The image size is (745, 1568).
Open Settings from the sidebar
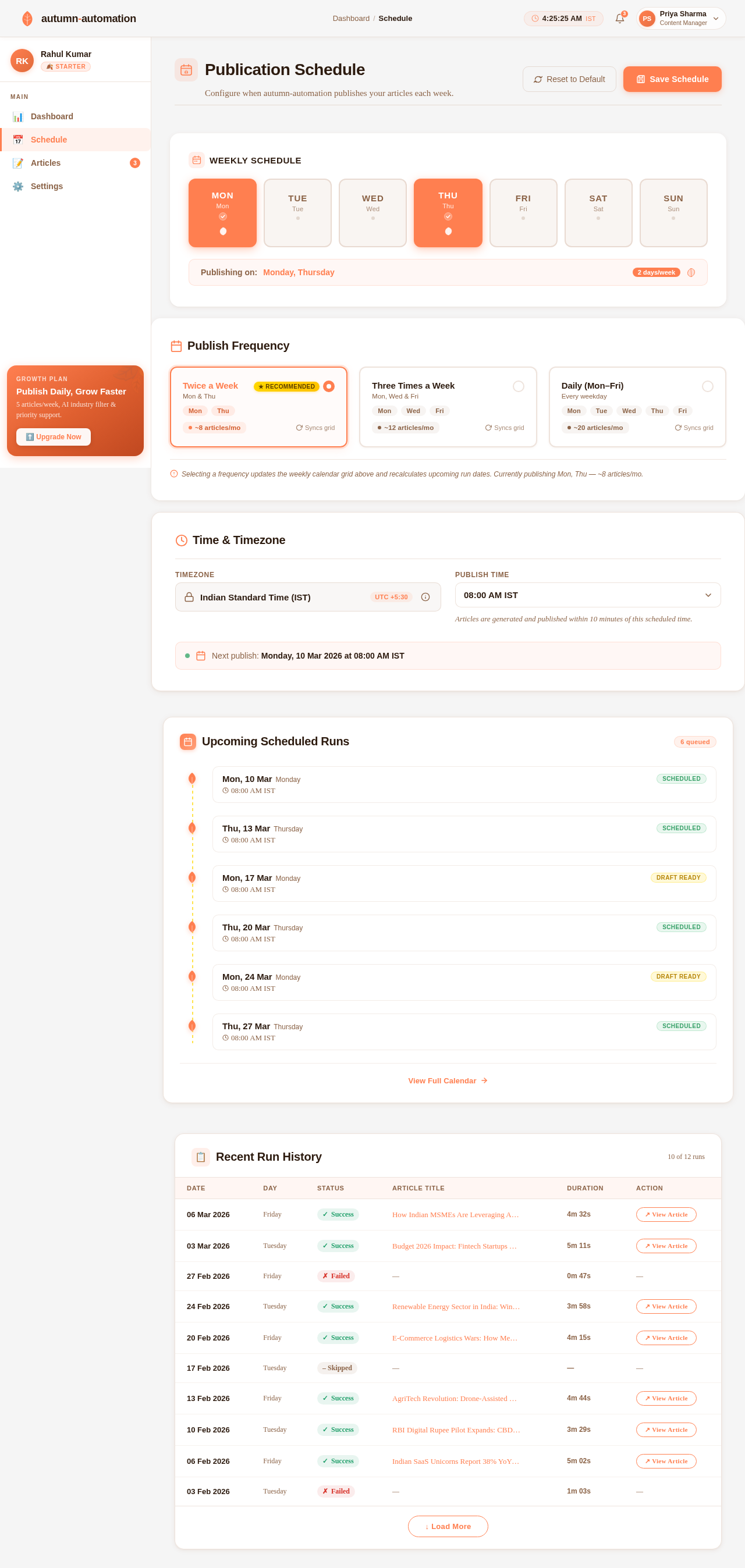[x=76, y=186]
